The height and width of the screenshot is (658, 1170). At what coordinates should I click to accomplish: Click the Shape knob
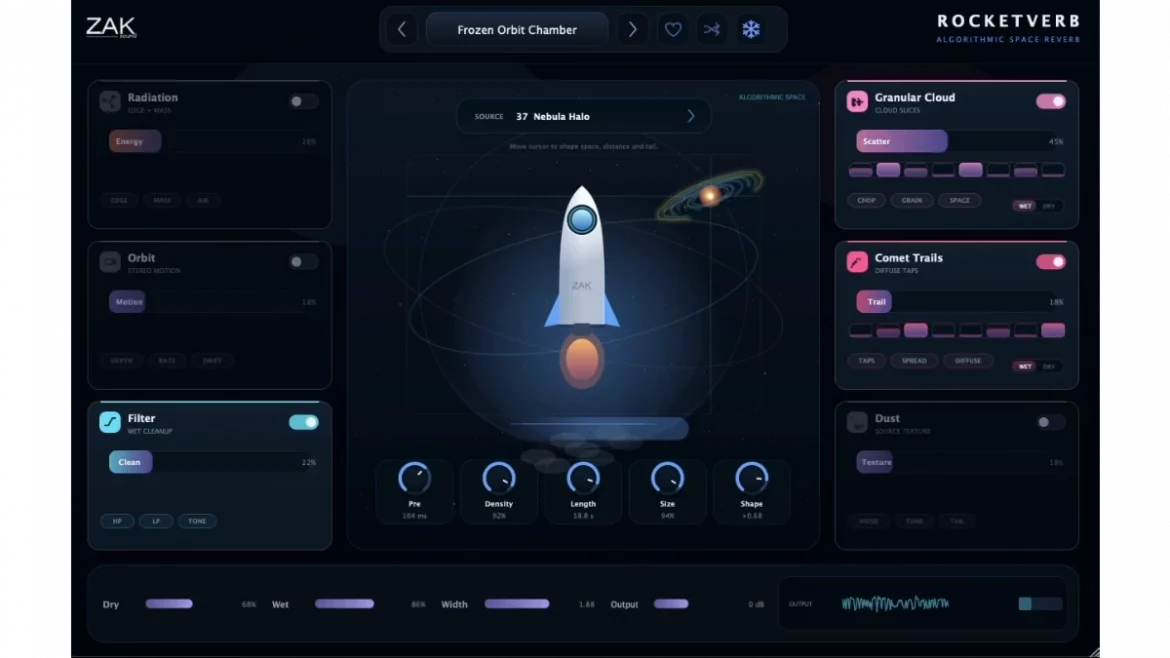tap(751, 479)
